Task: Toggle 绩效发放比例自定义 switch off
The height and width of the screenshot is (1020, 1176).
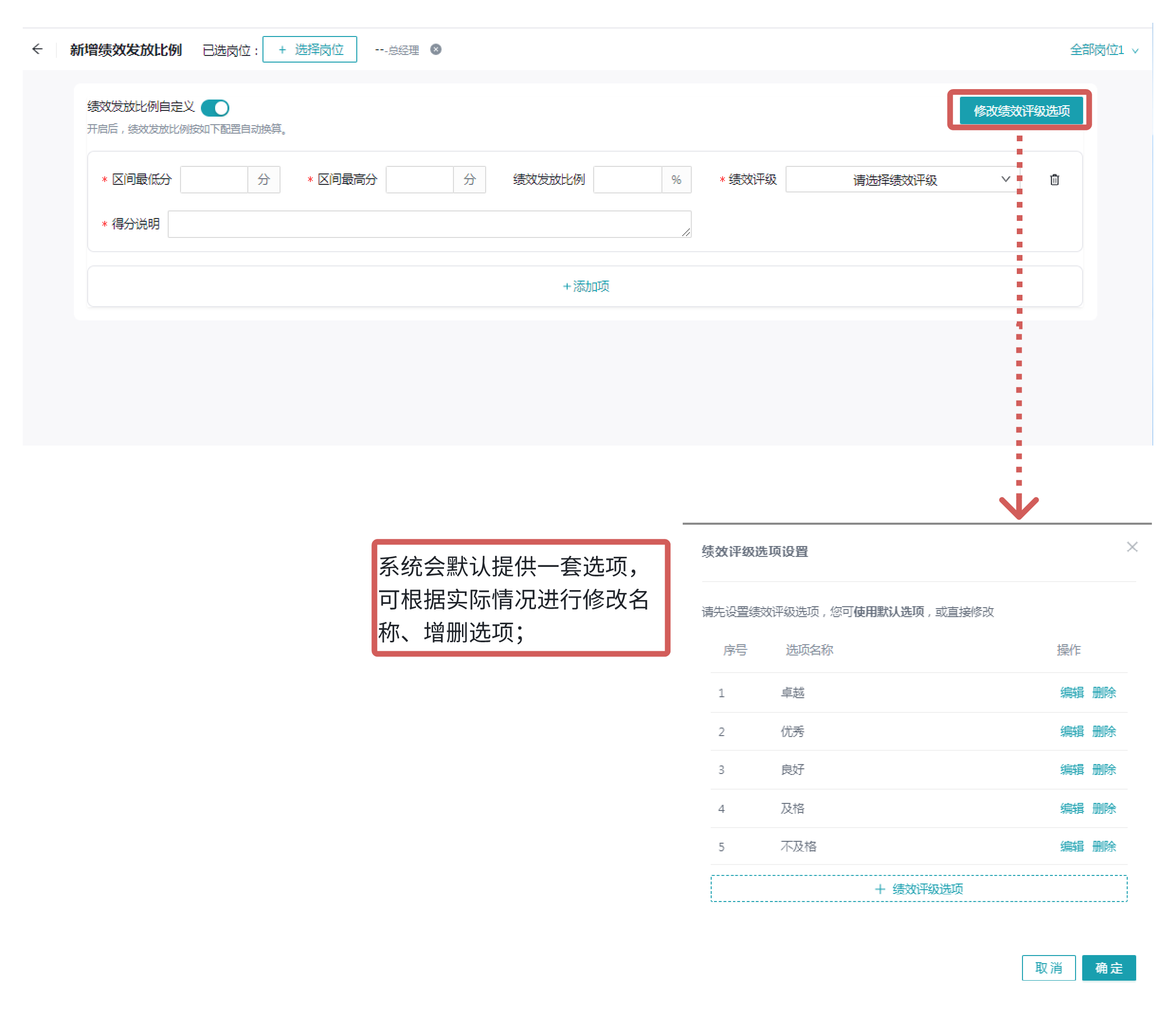Action: (x=215, y=108)
